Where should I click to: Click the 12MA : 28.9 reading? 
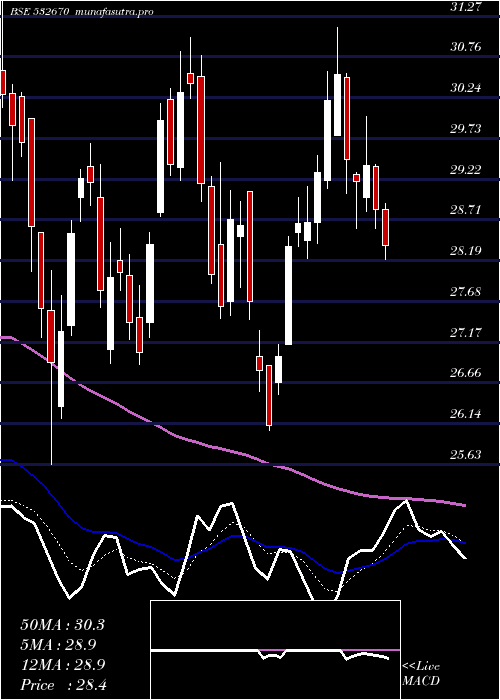click(x=62, y=665)
